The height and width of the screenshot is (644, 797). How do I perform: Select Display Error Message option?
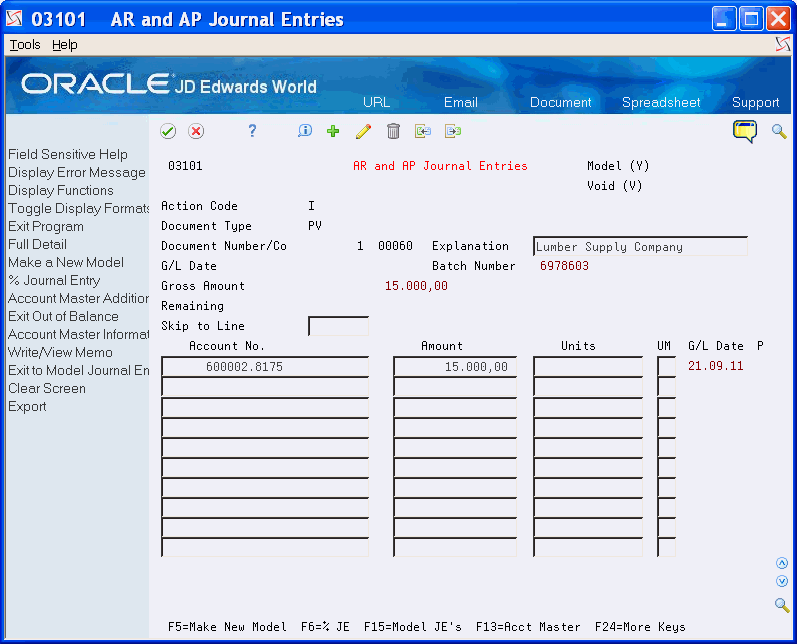[77, 172]
